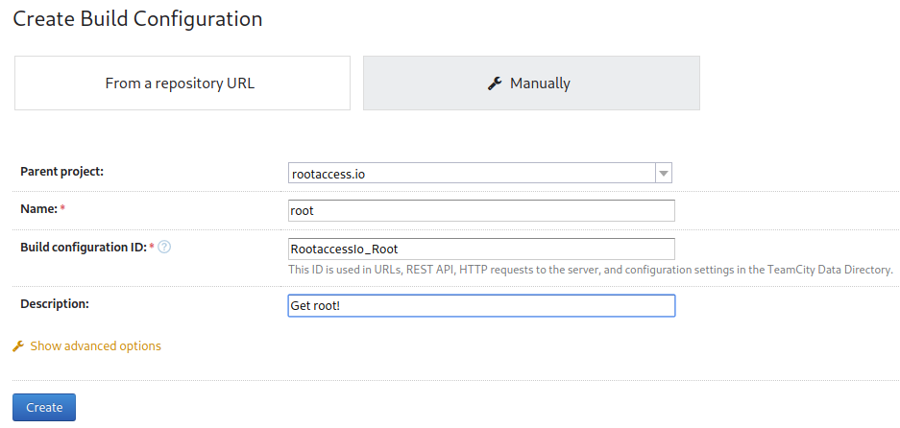Click the wrench icon beside Show advanced options
Viewport: 900px width, 428px height.
18,346
